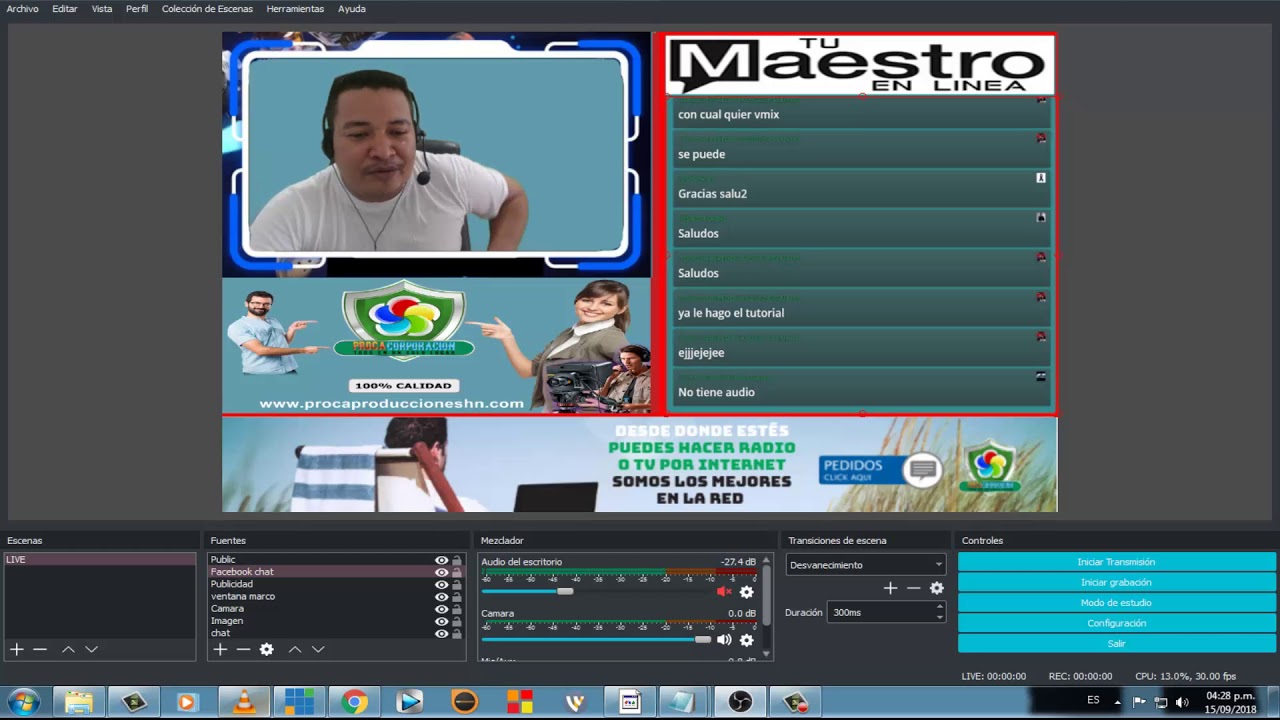The width and height of the screenshot is (1280, 720).
Task: Toggle visibility of Public source
Action: [x=441, y=560]
